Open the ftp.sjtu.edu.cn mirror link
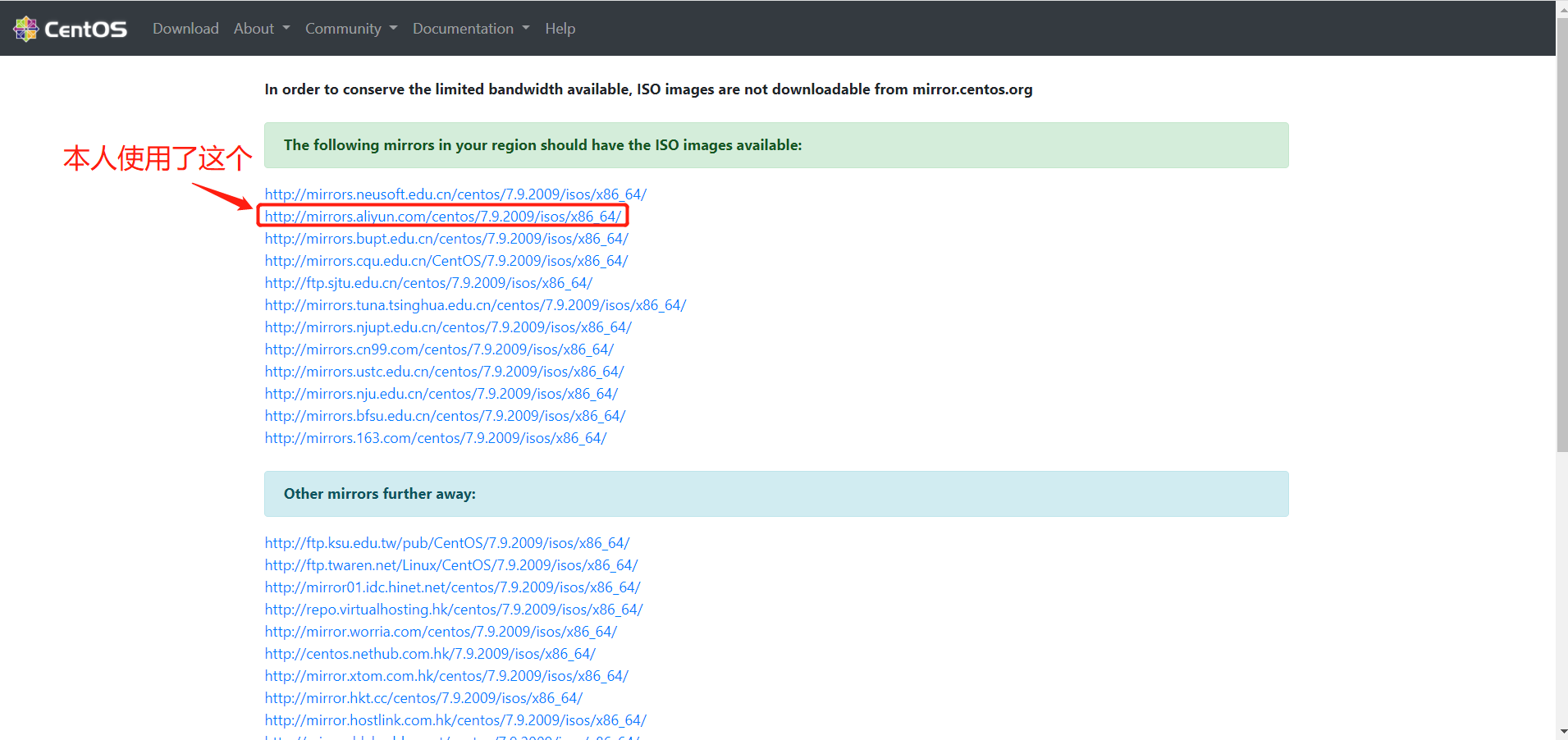Image resolution: width=1568 pixels, height=740 pixels. point(428,283)
